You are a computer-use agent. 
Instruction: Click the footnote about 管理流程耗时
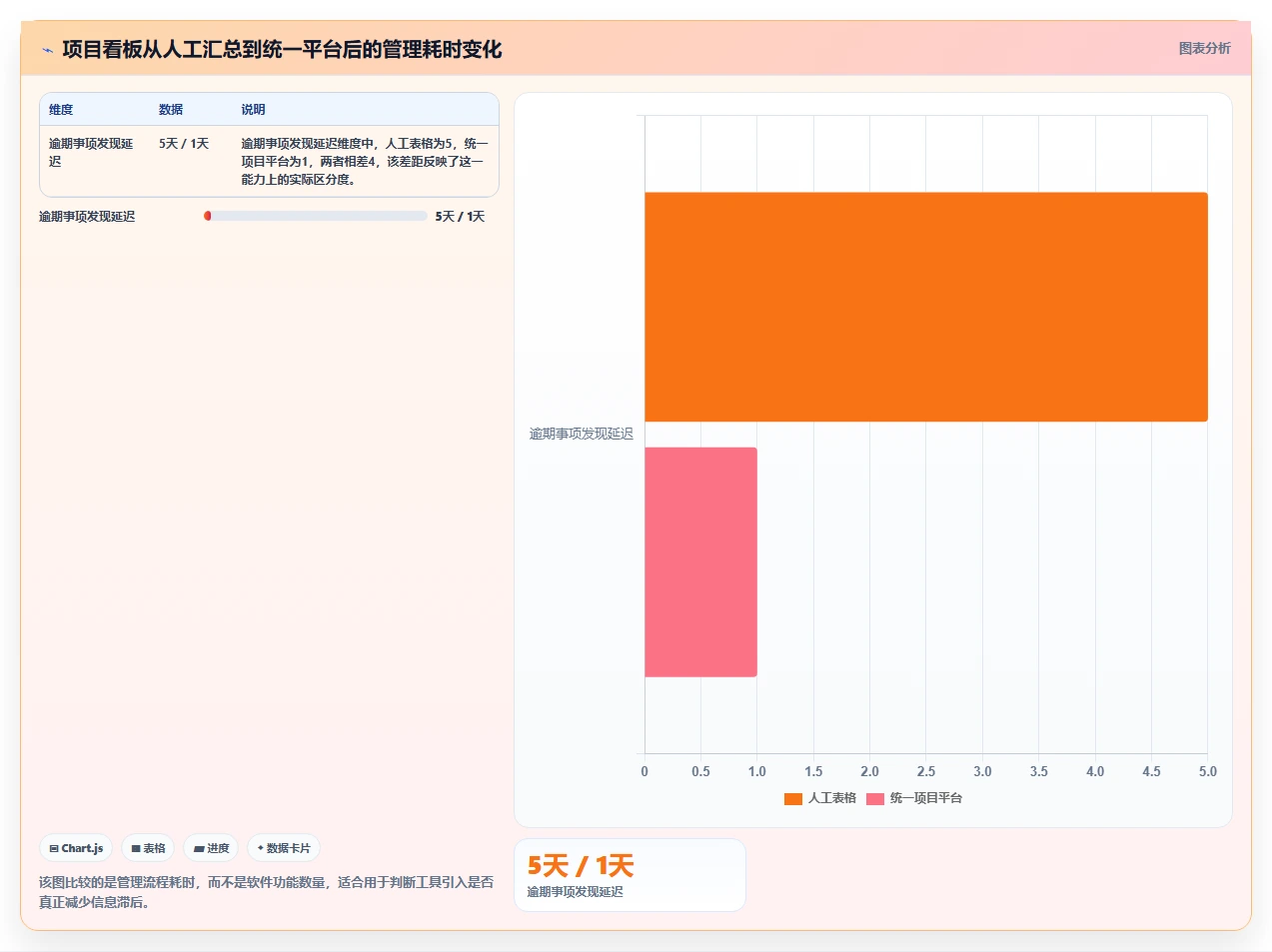click(x=266, y=892)
